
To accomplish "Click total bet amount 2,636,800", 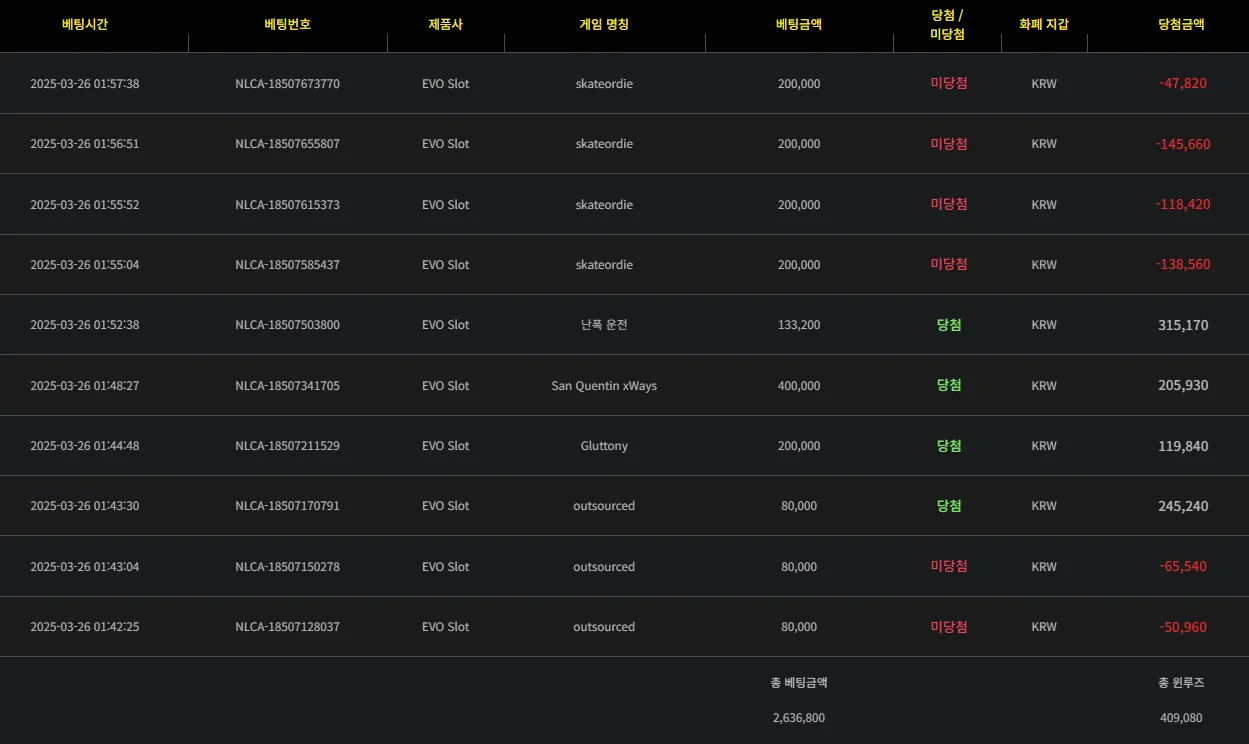I will click(x=799, y=718).
